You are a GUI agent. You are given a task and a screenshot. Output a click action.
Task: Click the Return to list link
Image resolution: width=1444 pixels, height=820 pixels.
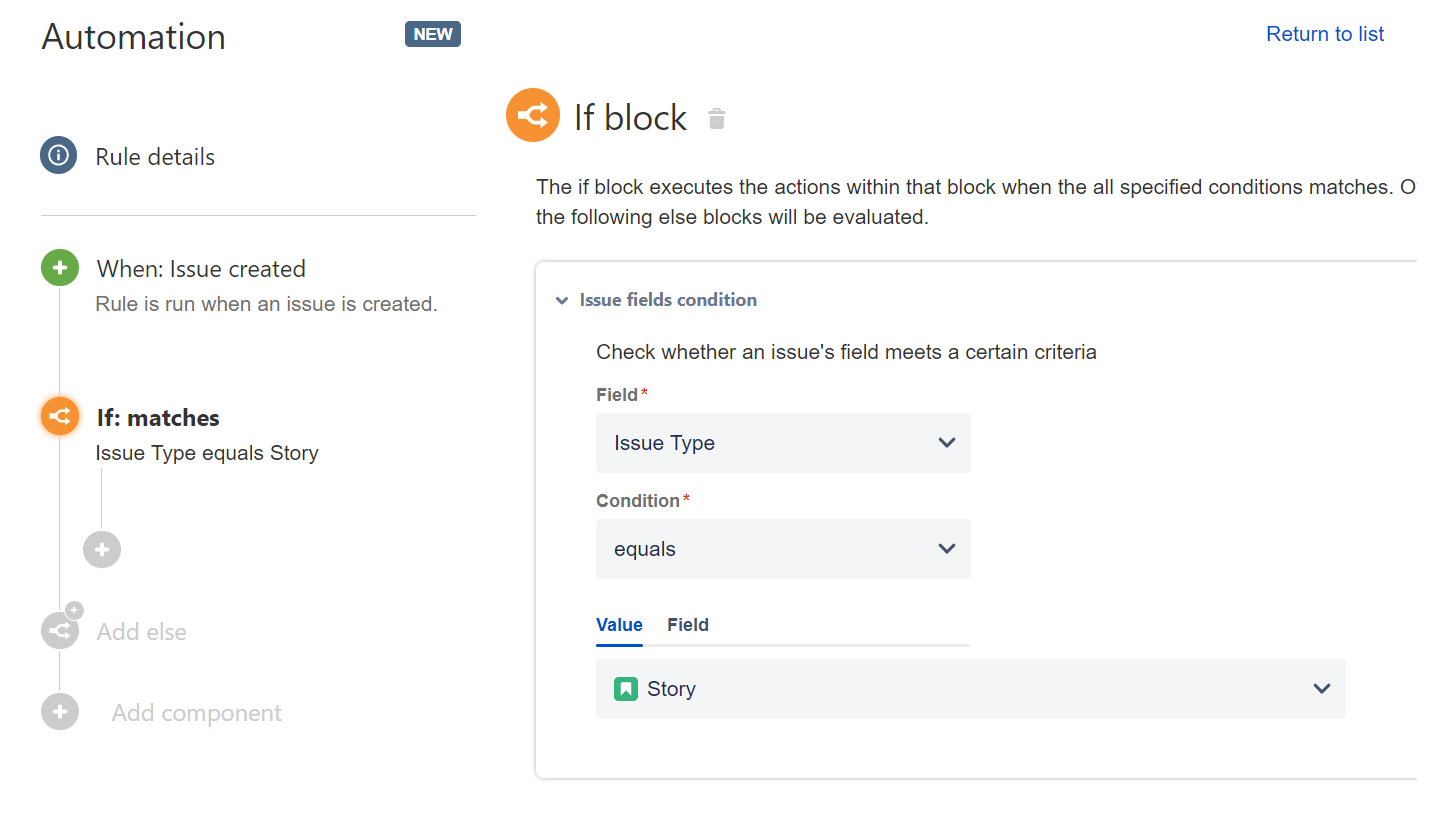click(x=1324, y=33)
